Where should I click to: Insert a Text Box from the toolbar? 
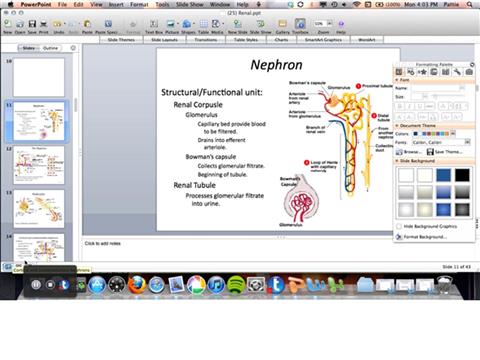(154, 24)
